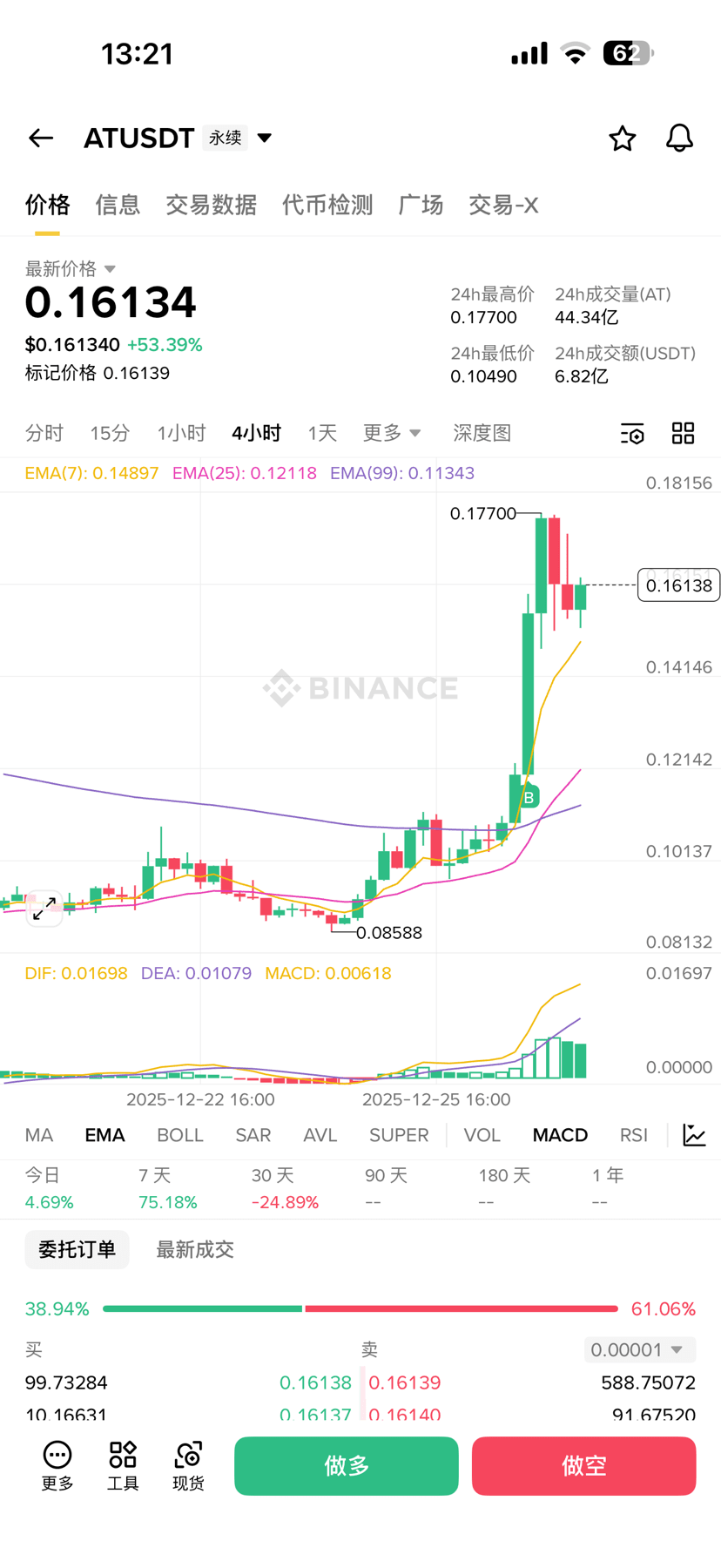Select the 15分 timeframe
This screenshot has width=721, height=1568.
(x=110, y=433)
